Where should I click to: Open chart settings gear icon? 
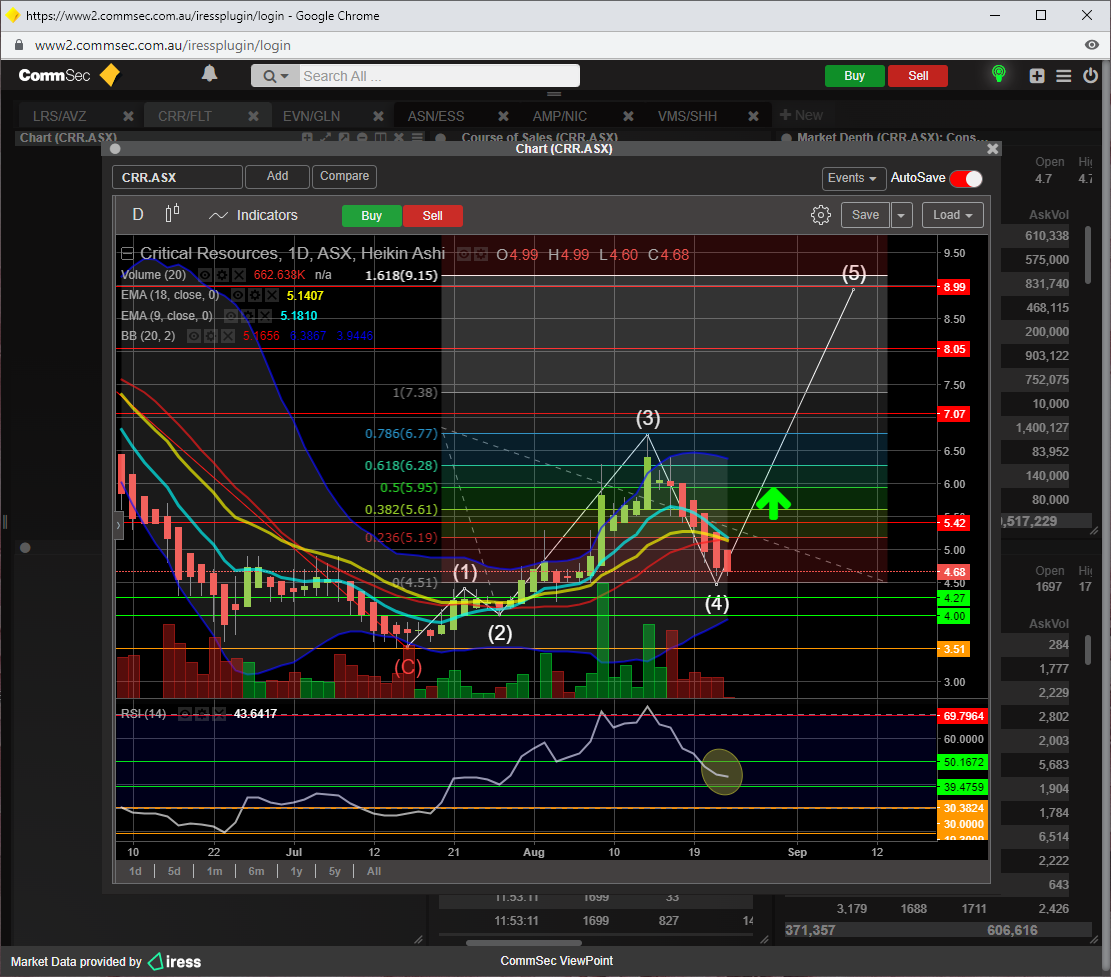[821, 215]
